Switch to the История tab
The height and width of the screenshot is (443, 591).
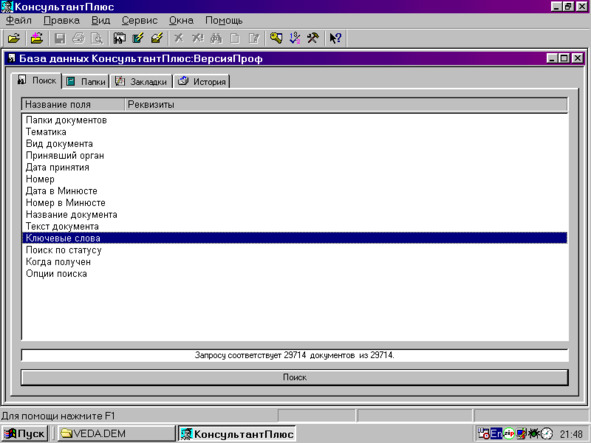[x=202, y=81]
